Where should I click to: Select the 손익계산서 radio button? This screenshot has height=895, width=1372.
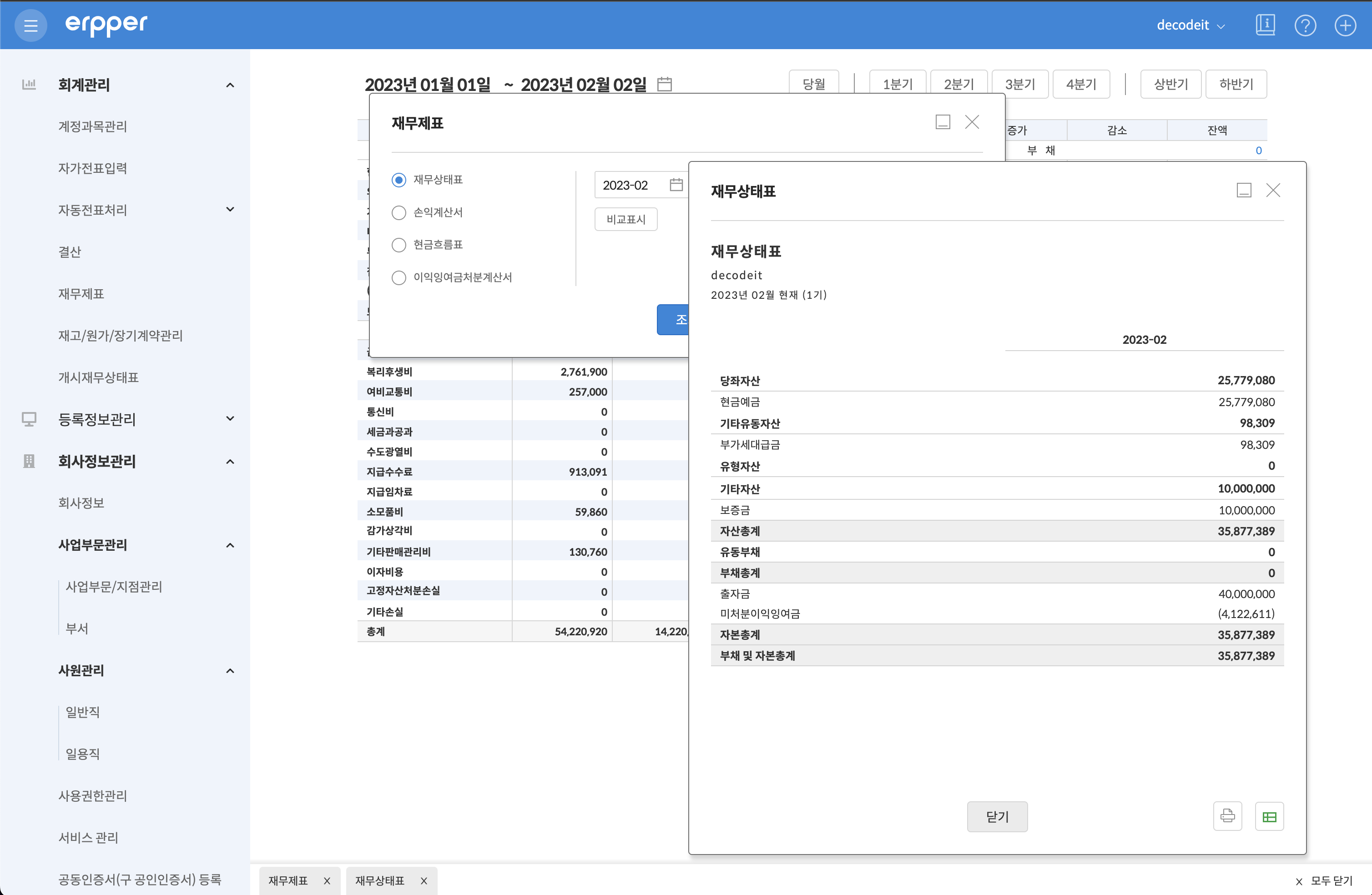click(x=399, y=213)
